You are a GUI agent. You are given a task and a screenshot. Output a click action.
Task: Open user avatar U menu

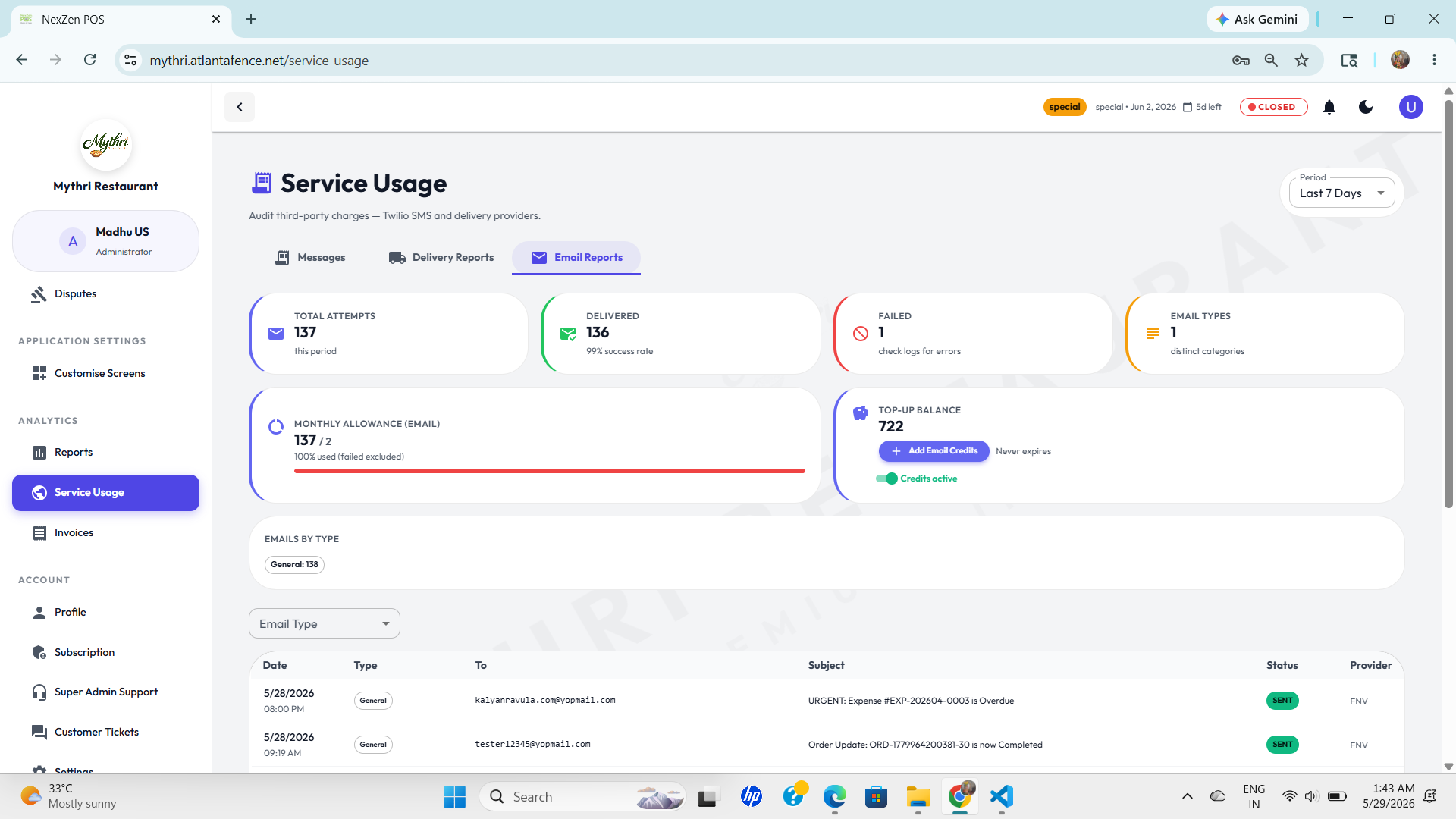pos(1410,107)
